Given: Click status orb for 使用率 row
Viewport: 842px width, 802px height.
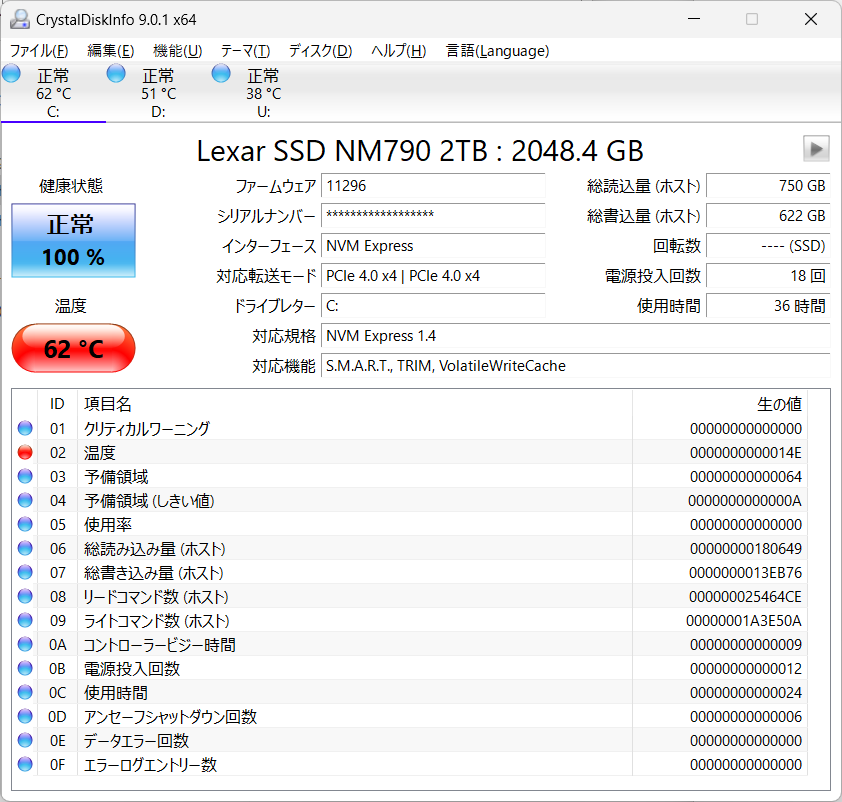Looking at the screenshot, I should [25, 524].
